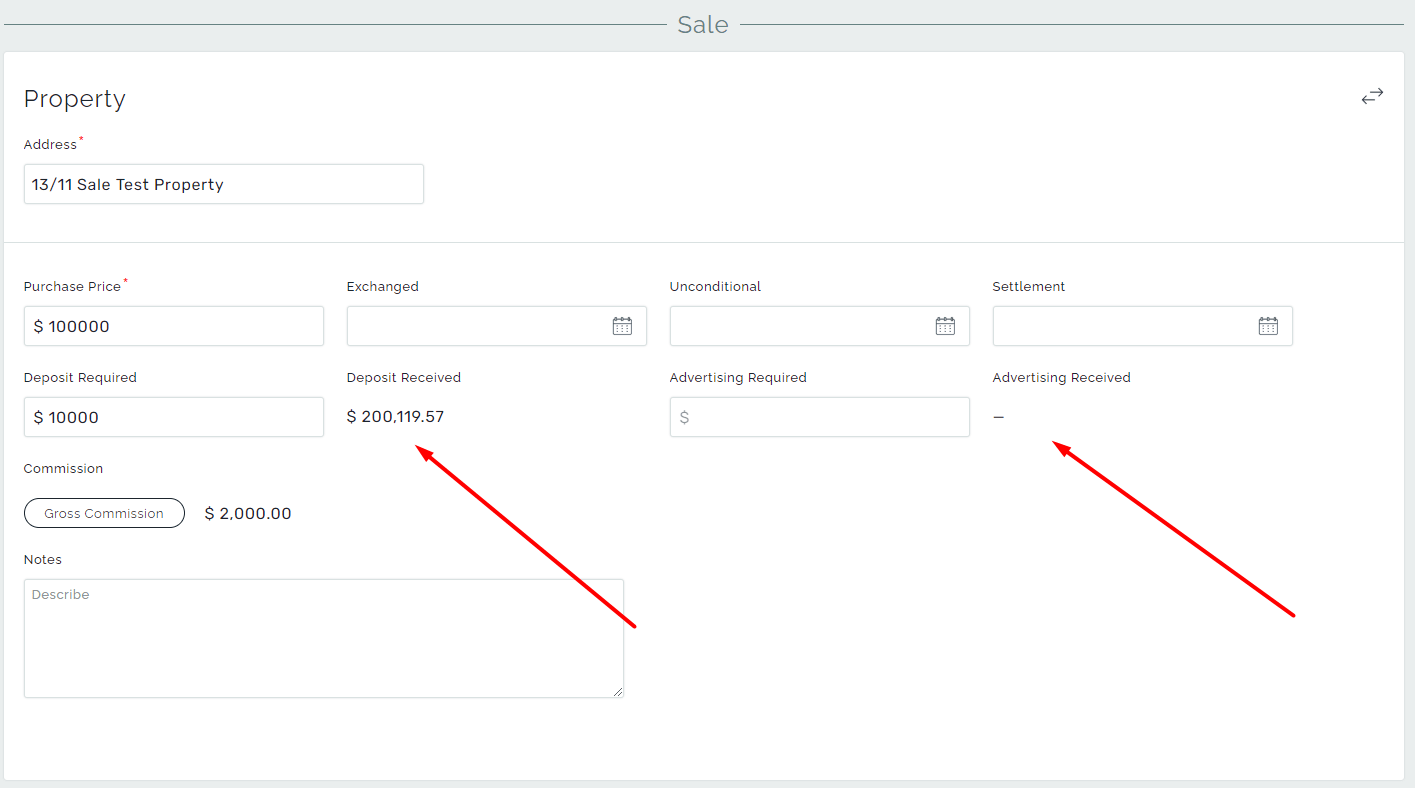Open the Settlement date picker field
This screenshot has width=1415, height=788.
(x=1120, y=325)
